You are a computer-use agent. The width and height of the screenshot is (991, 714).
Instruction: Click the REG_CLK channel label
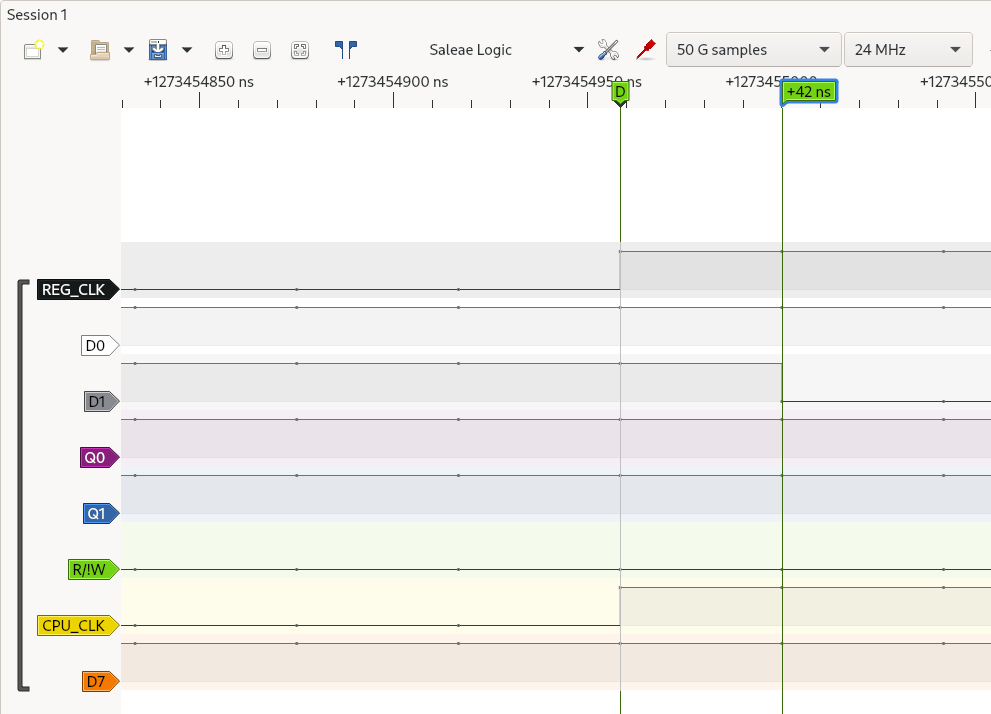[73, 290]
